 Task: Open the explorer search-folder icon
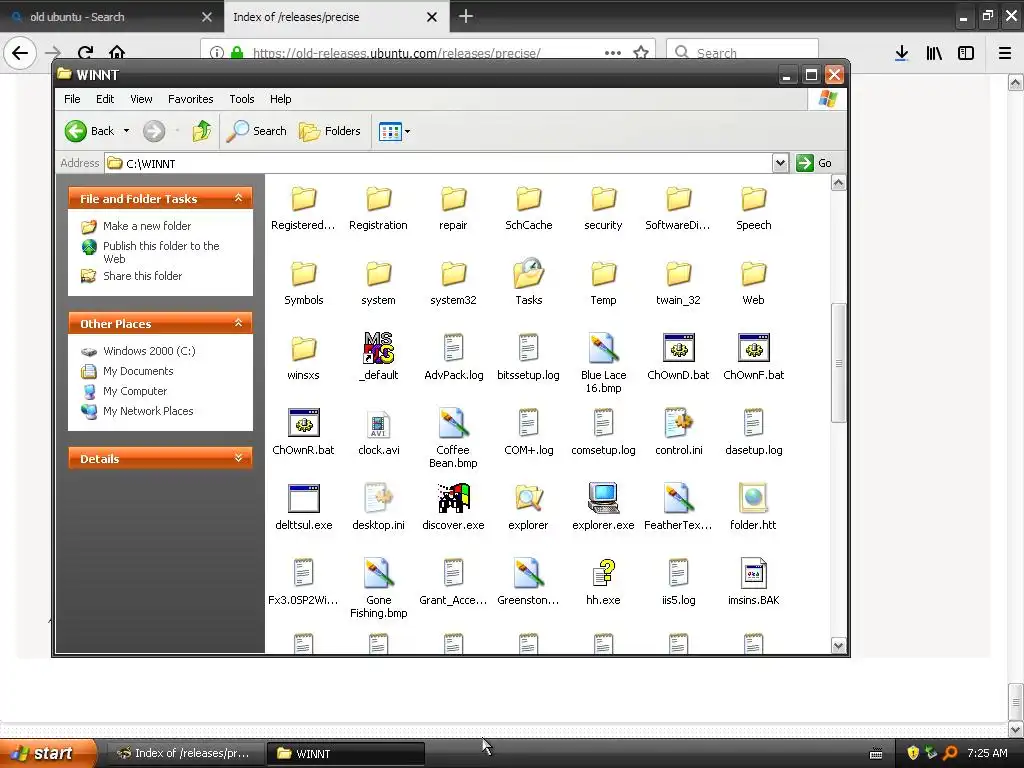(x=528, y=507)
